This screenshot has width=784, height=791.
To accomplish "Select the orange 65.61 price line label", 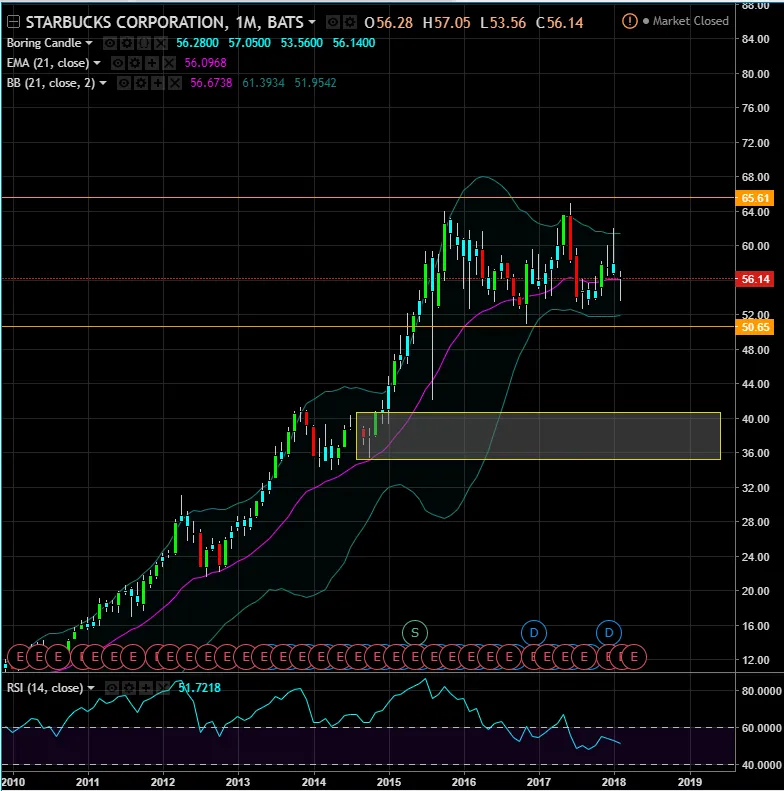I will 754,198.
